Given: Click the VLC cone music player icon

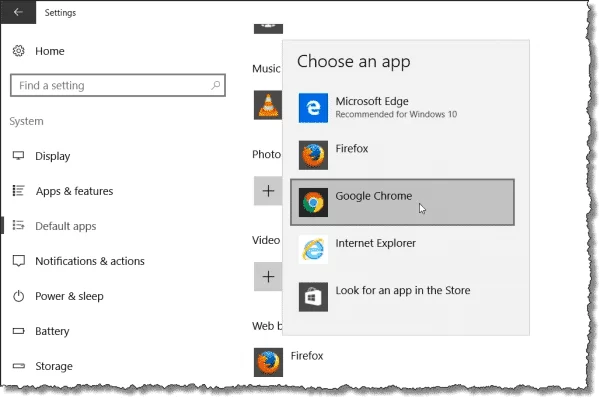Looking at the screenshot, I should 268,105.
